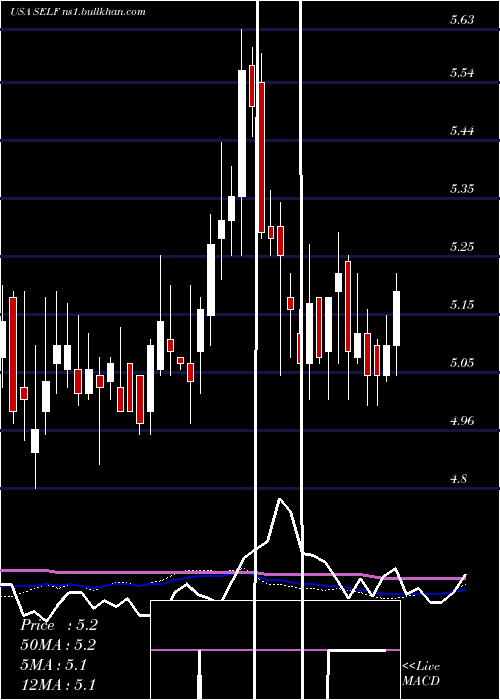Screen dimensions: 500x700
Task: Click the 5.05 price axis label
Action: pos(462,362)
